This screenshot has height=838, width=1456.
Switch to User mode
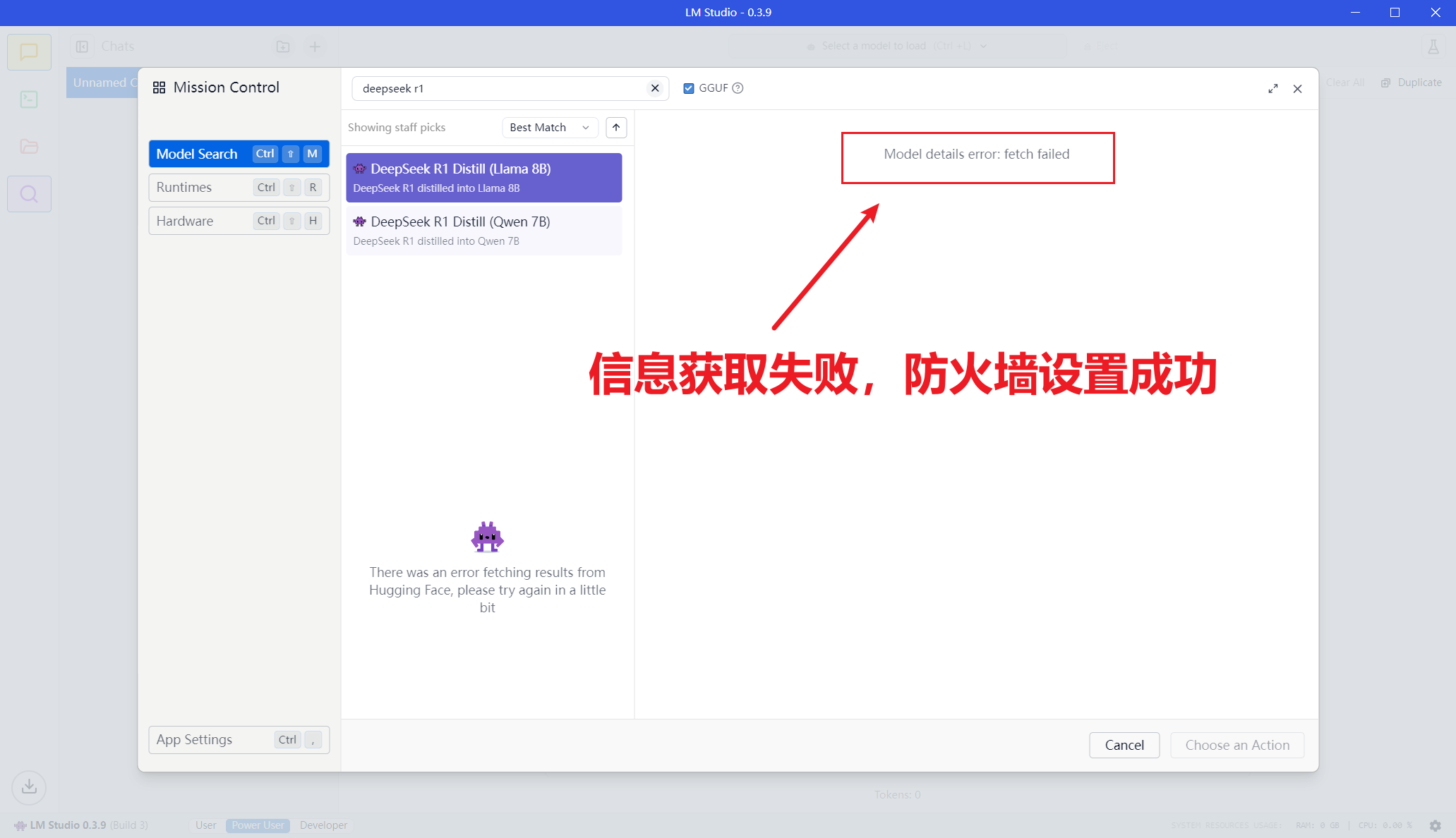tap(206, 825)
